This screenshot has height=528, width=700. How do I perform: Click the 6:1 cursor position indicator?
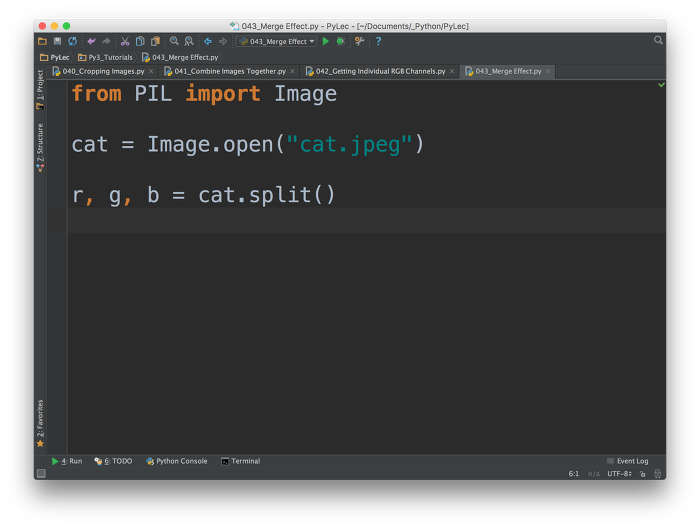574,474
